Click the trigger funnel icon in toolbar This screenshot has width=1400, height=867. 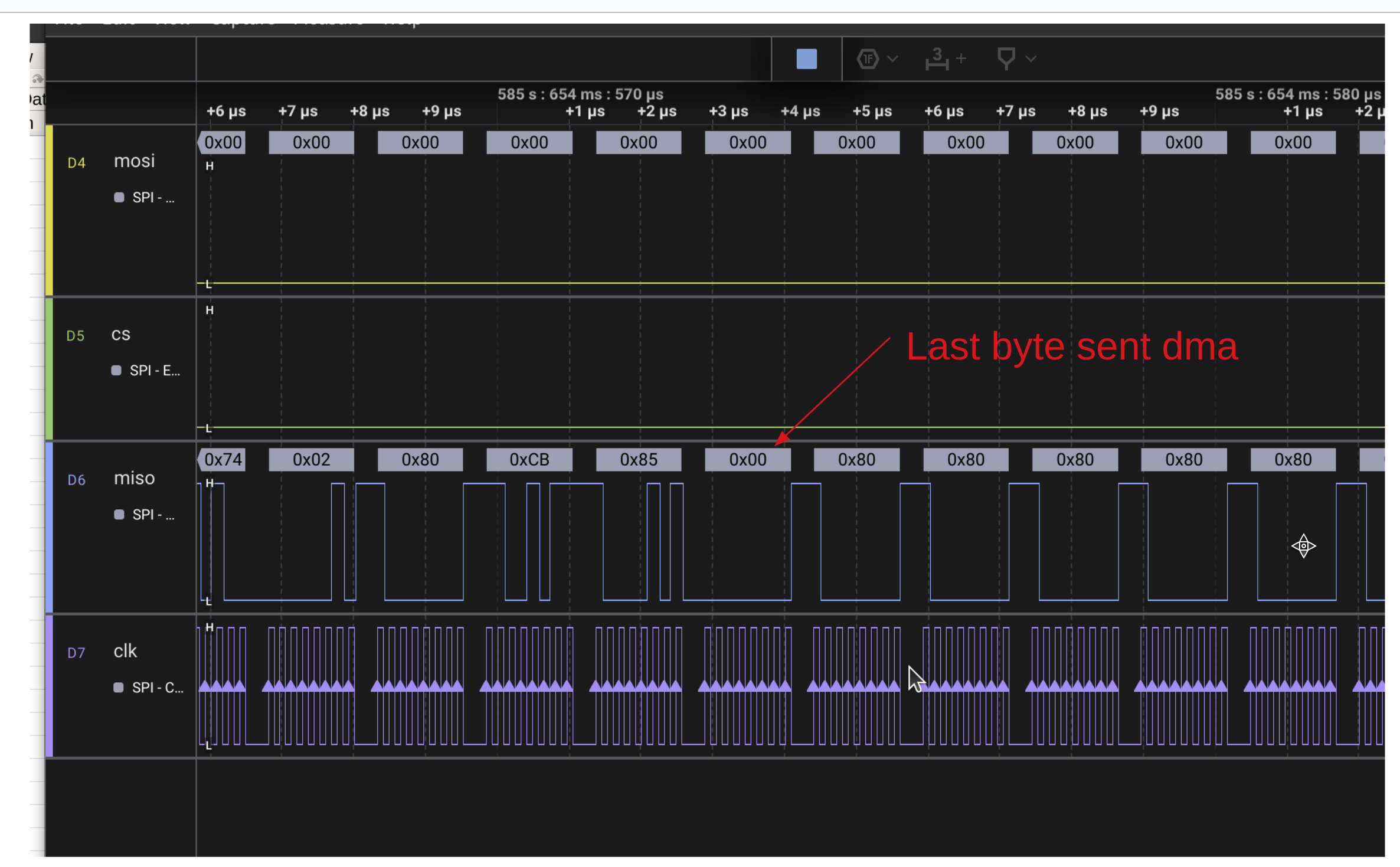pos(1006,58)
